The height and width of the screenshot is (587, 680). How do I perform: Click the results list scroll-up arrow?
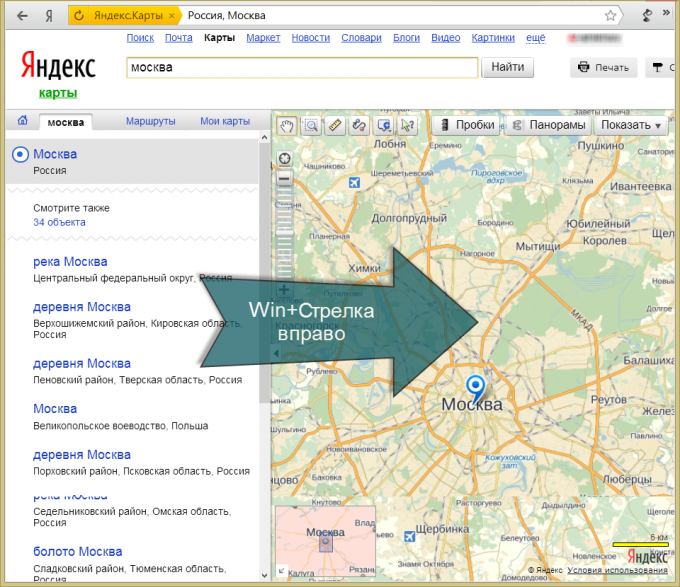click(265, 137)
